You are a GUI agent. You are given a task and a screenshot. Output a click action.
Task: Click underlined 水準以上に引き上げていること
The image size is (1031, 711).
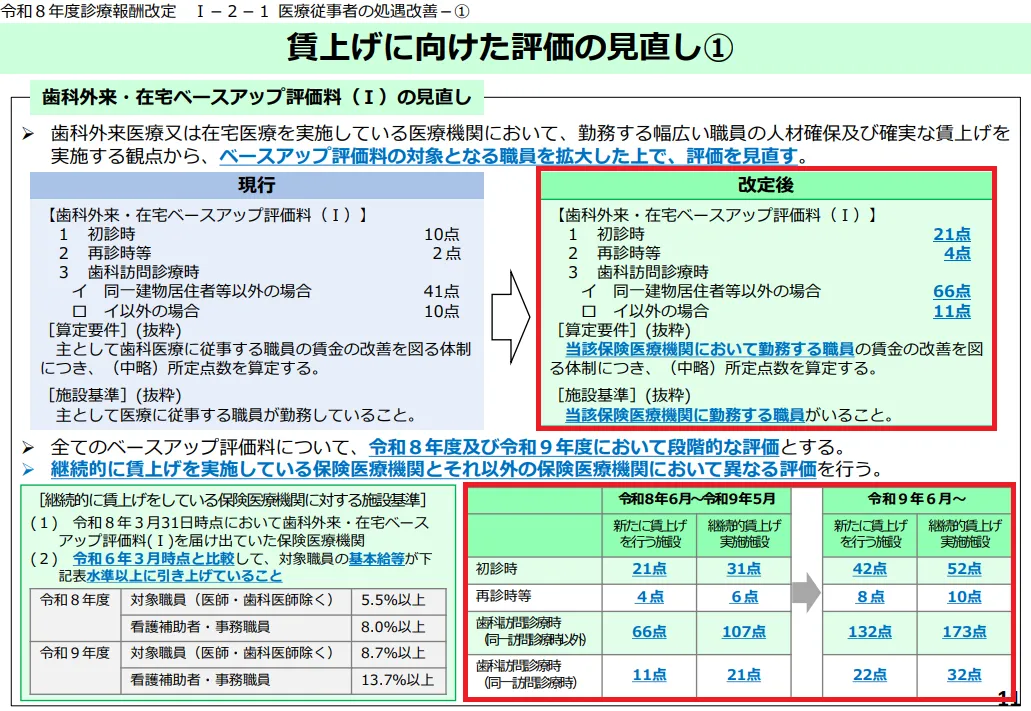[x=184, y=576]
